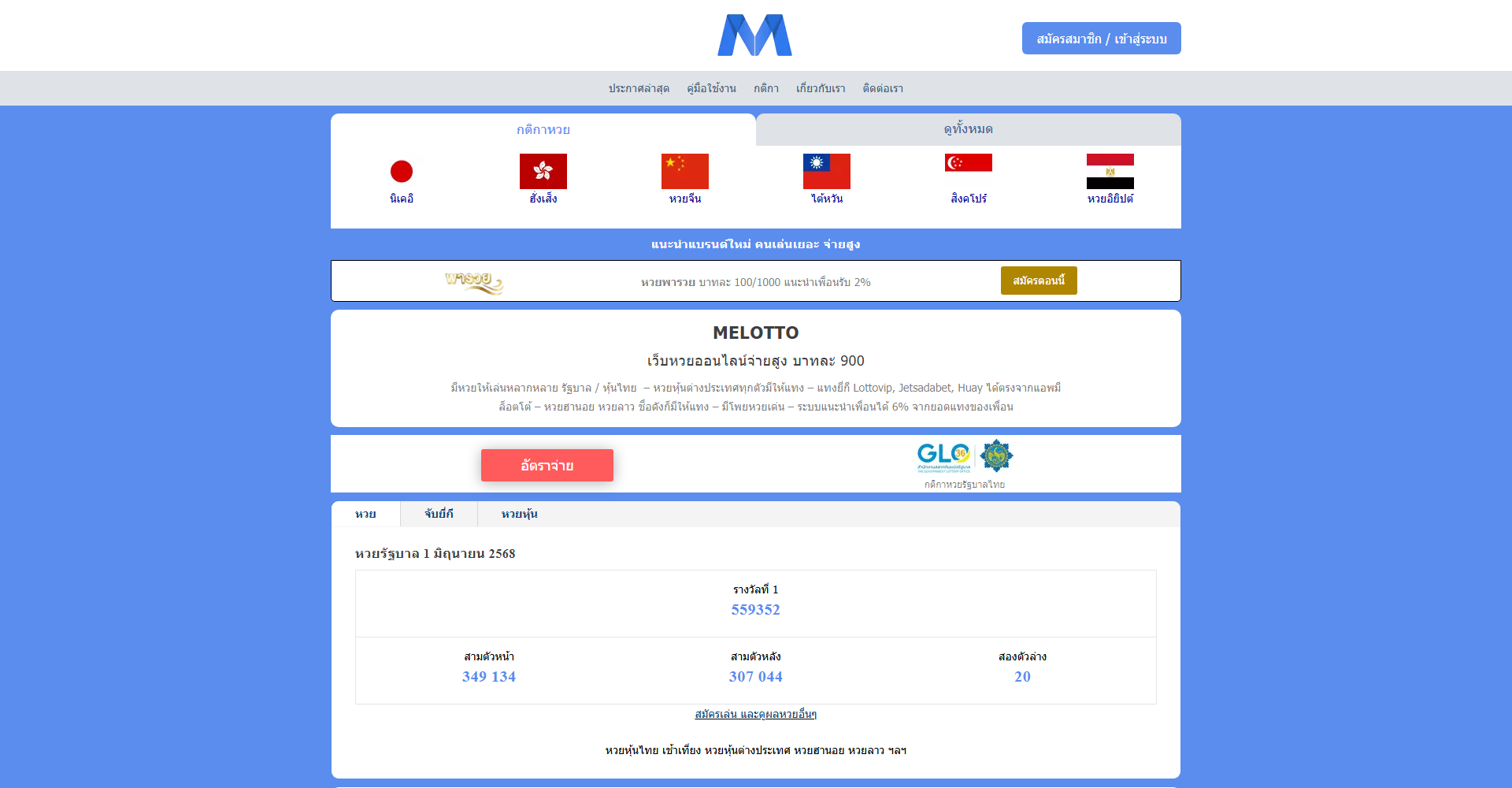Click the หวยรัฐบาล 1 มิถุนายน 2568 title
This screenshot has width=1512, height=788.
click(435, 553)
